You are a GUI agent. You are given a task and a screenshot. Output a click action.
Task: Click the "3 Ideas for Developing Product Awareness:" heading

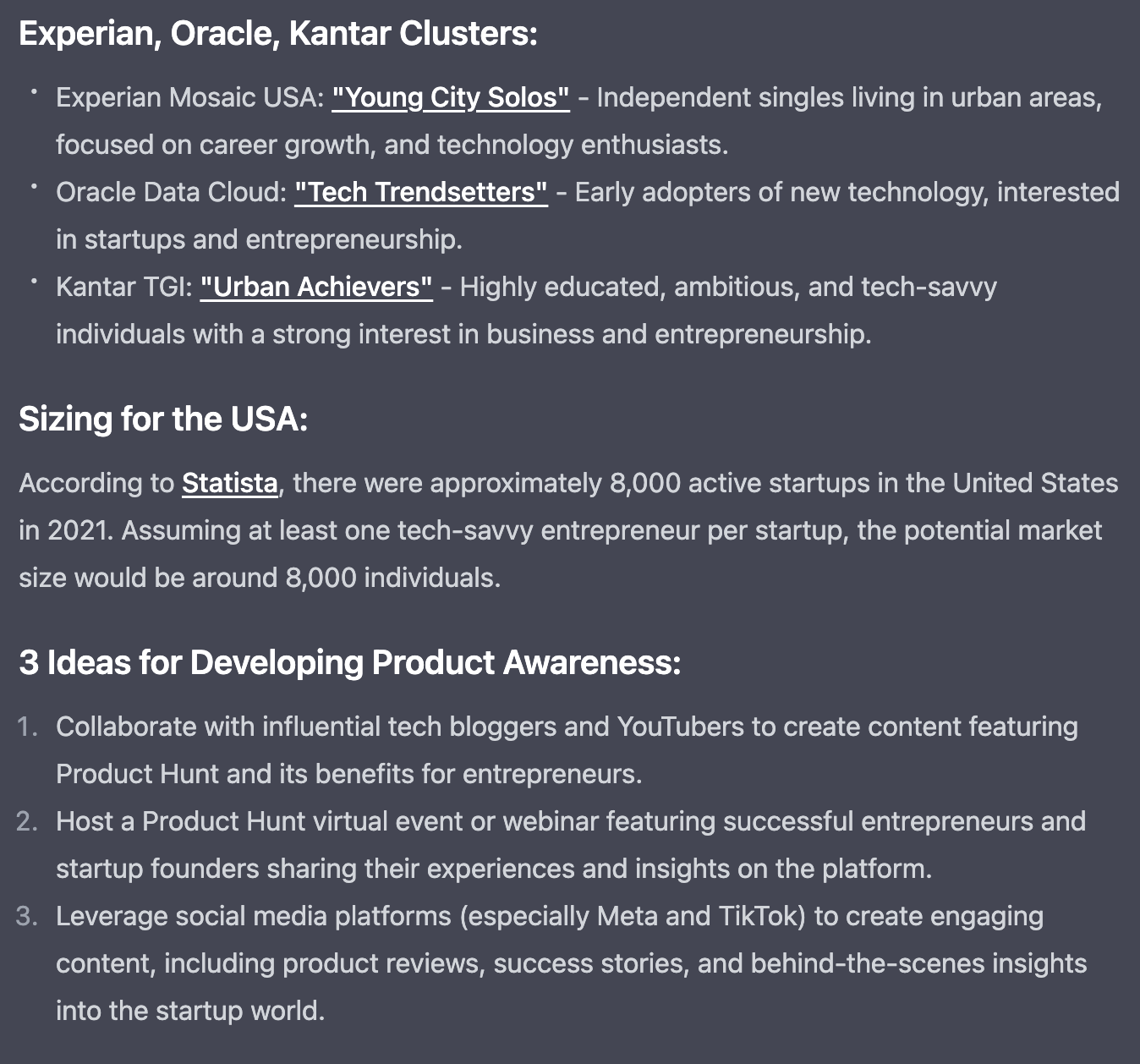pyautogui.click(x=349, y=663)
